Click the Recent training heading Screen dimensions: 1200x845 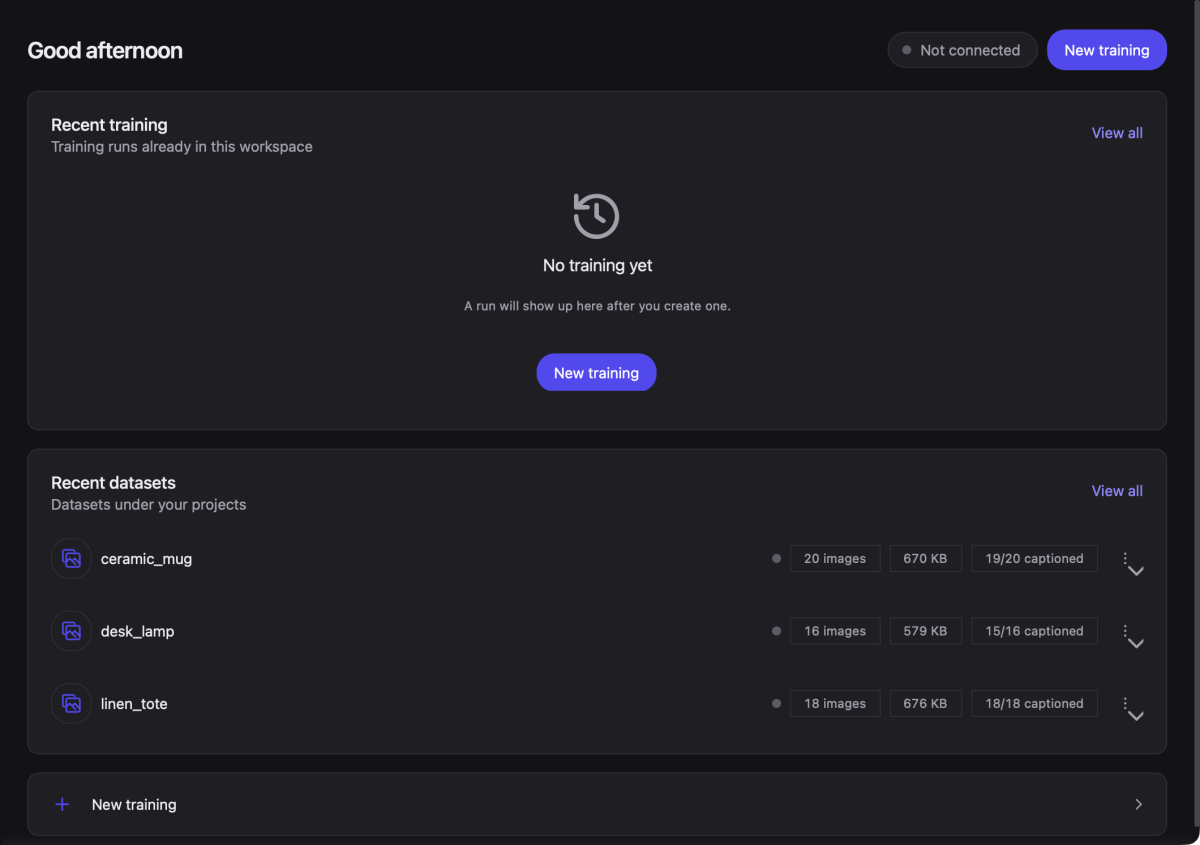coord(109,125)
